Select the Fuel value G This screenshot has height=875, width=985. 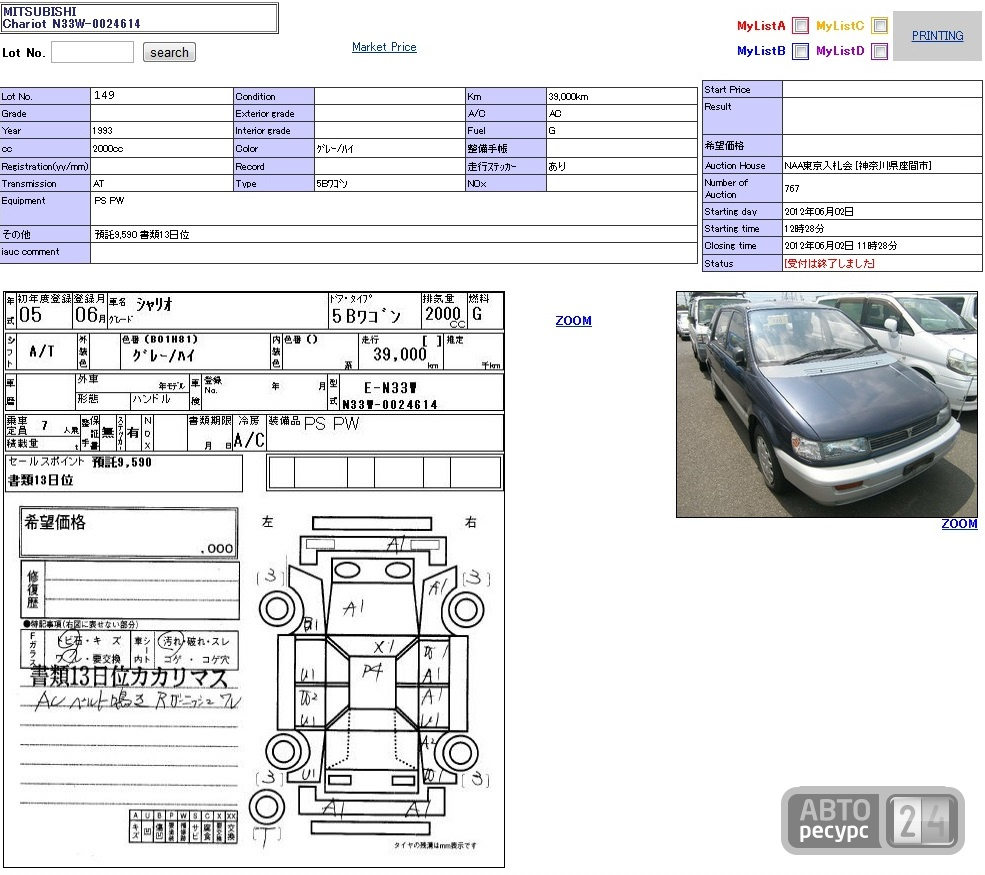(552, 131)
